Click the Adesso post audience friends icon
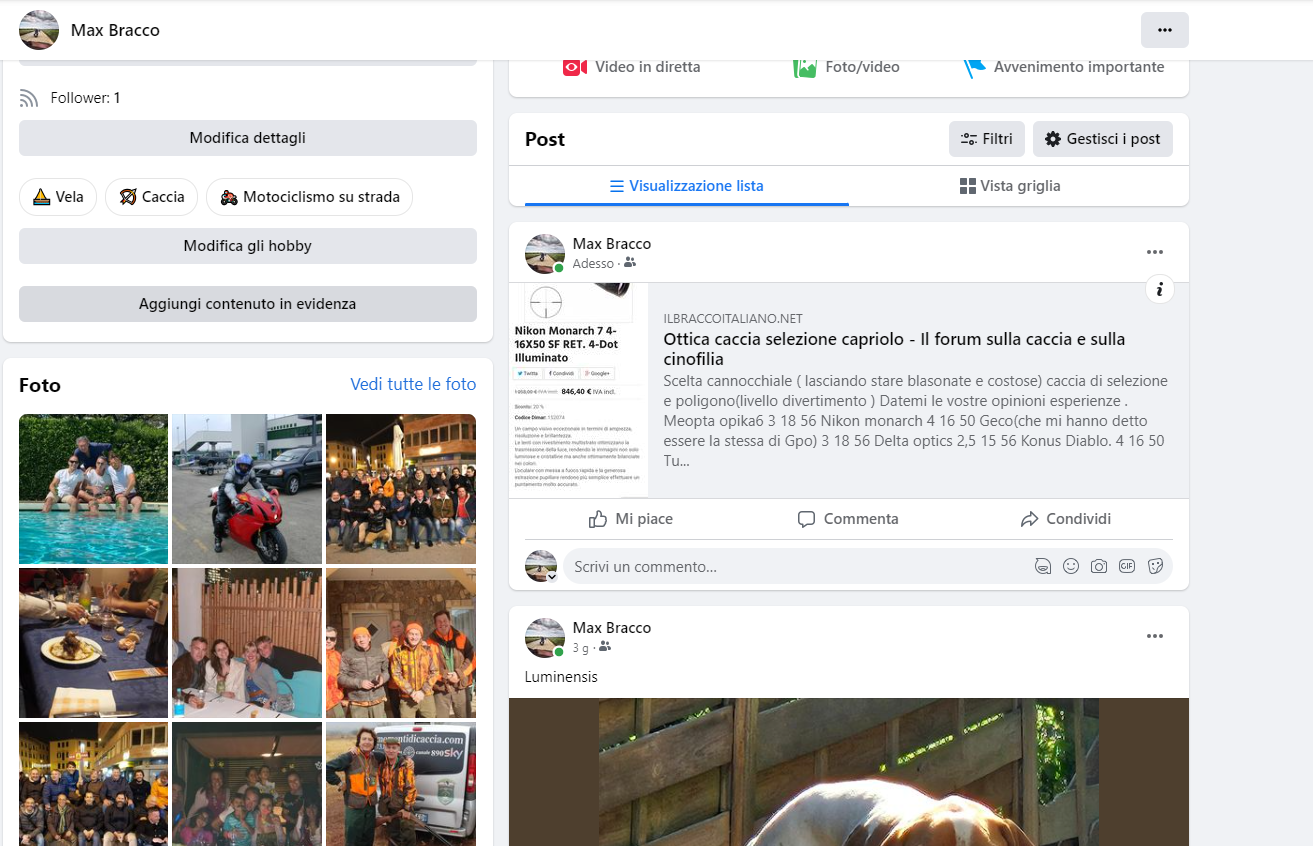The height and width of the screenshot is (846, 1313). click(630, 263)
